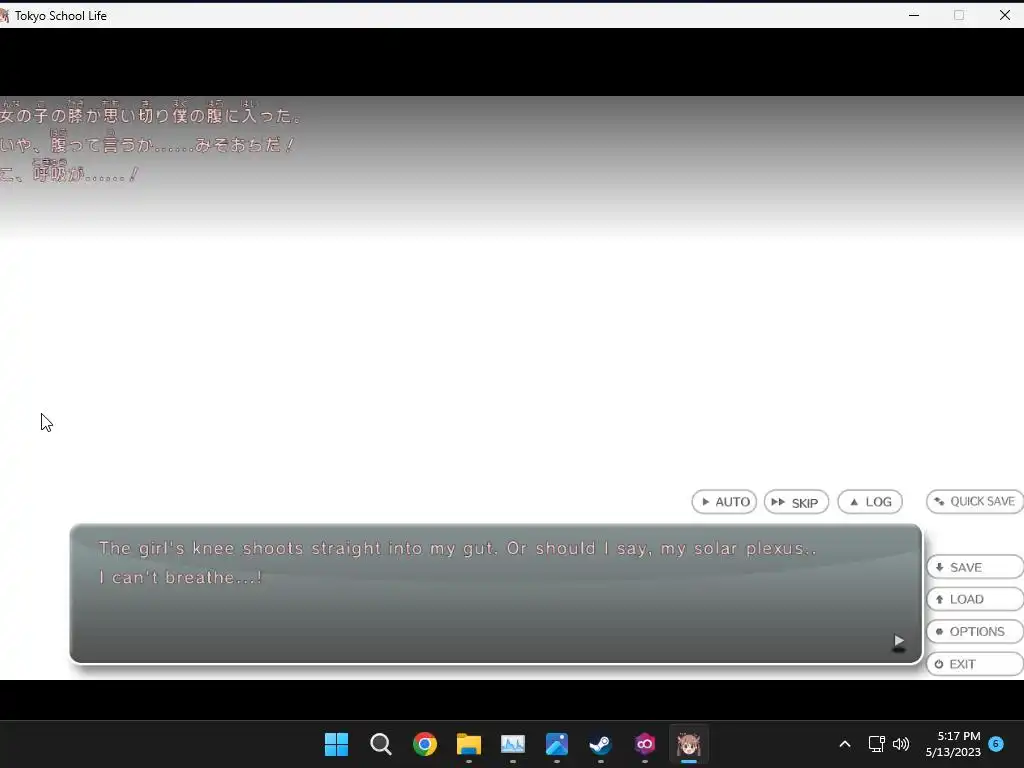The image size is (1024, 768).
Task: Expand the hidden system tray icons chevron
Action: (844, 744)
